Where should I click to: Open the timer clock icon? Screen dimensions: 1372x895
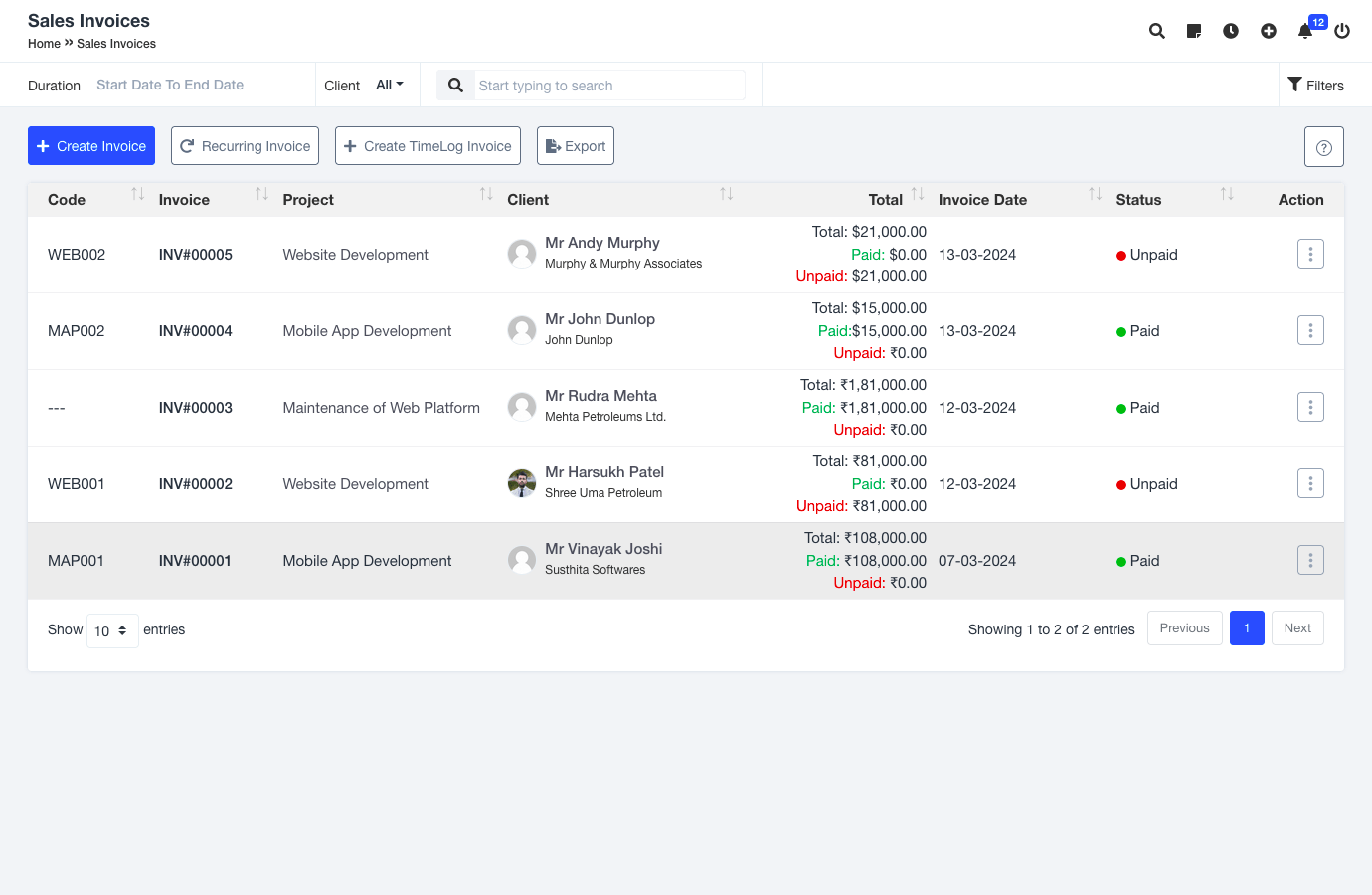pyautogui.click(x=1231, y=31)
